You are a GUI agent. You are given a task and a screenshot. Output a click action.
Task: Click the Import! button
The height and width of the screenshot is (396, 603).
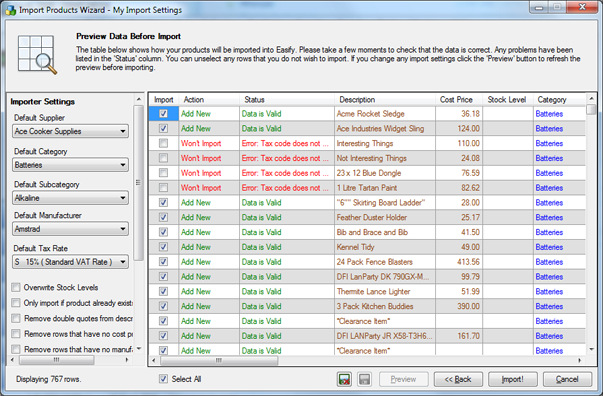point(513,379)
